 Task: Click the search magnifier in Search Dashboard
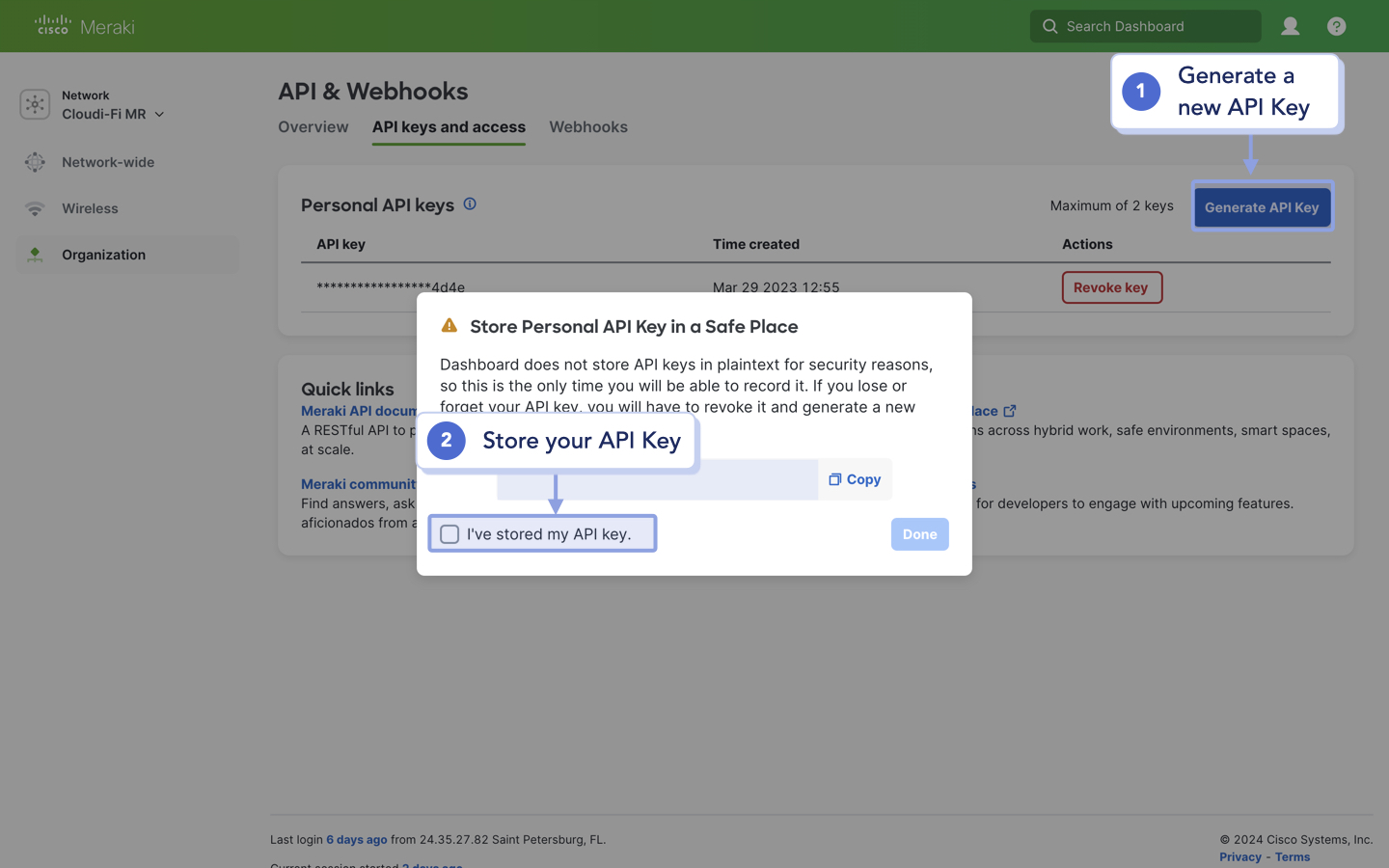(x=1049, y=26)
